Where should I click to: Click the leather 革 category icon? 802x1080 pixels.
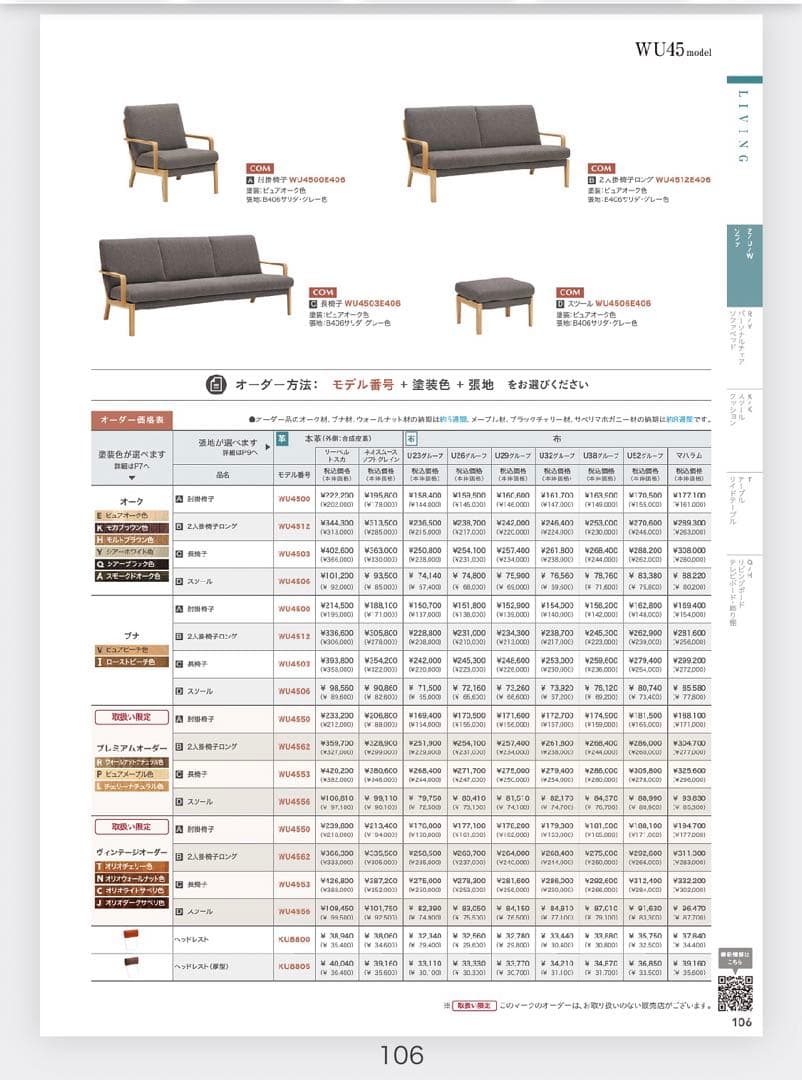click(282, 438)
